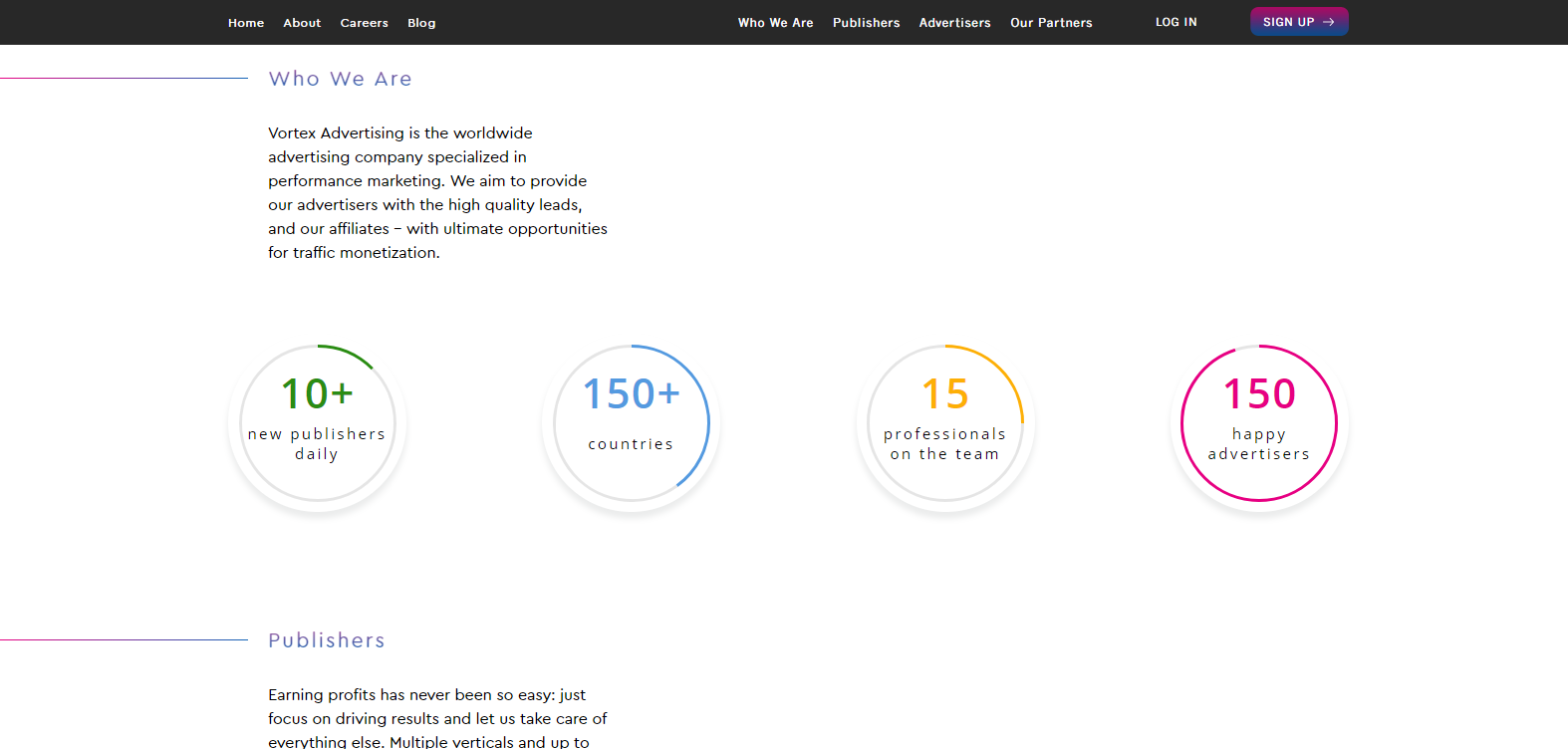Click the Vortex Advertising description paragraph
This screenshot has width=1568, height=749.
tap(438, 192)
